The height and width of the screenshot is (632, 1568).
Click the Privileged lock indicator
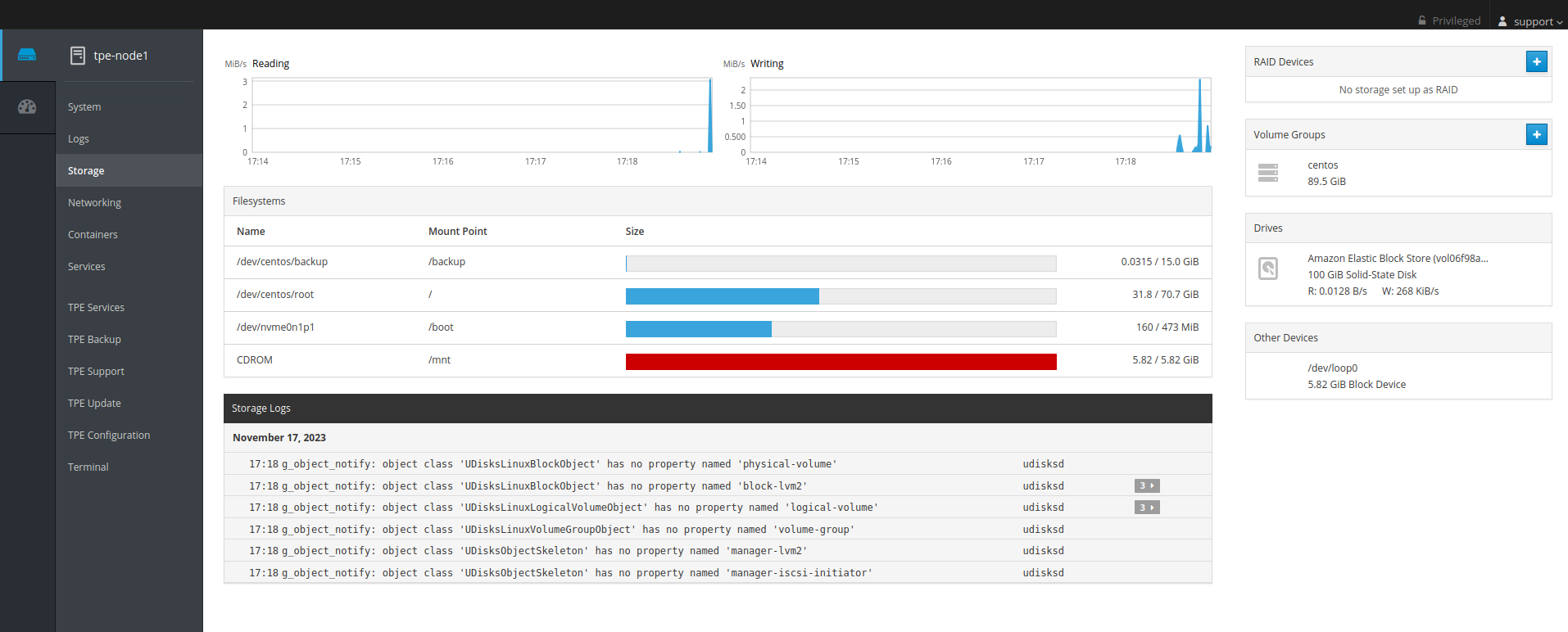pyautogui.click(x=1448, y=21)
